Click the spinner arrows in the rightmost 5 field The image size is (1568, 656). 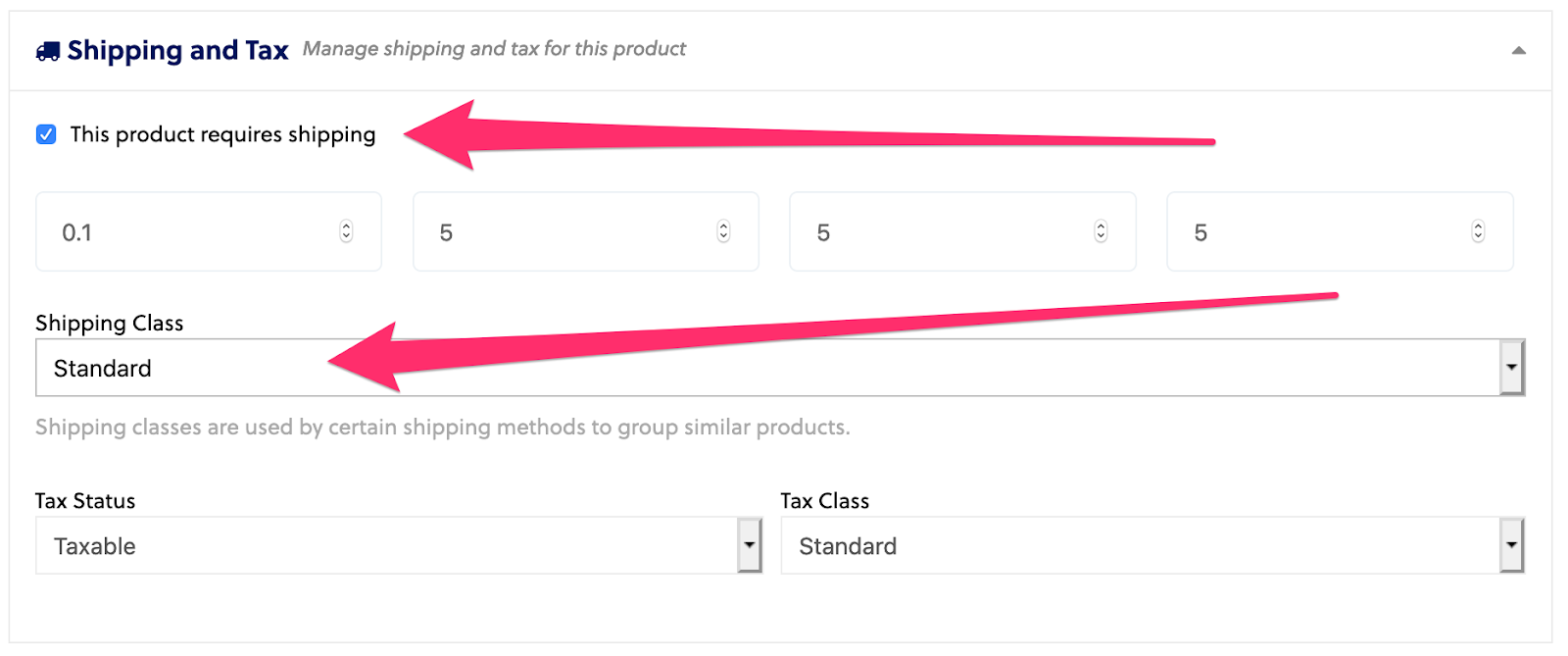coord(1478,231)
